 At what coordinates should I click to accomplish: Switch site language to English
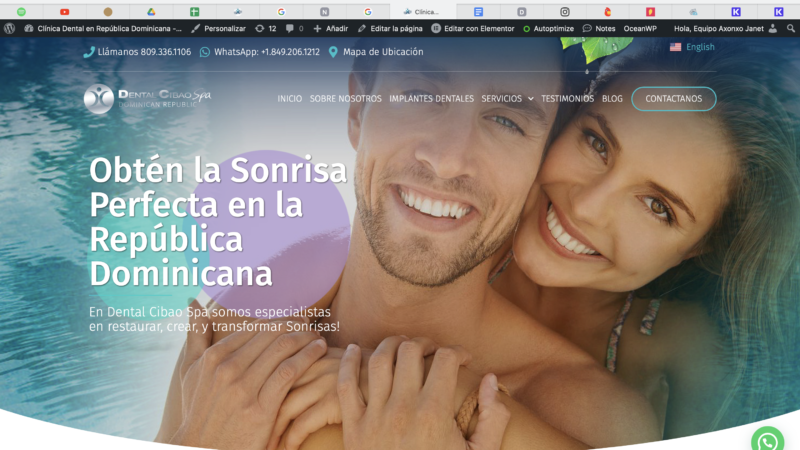[x=700, y=47]
